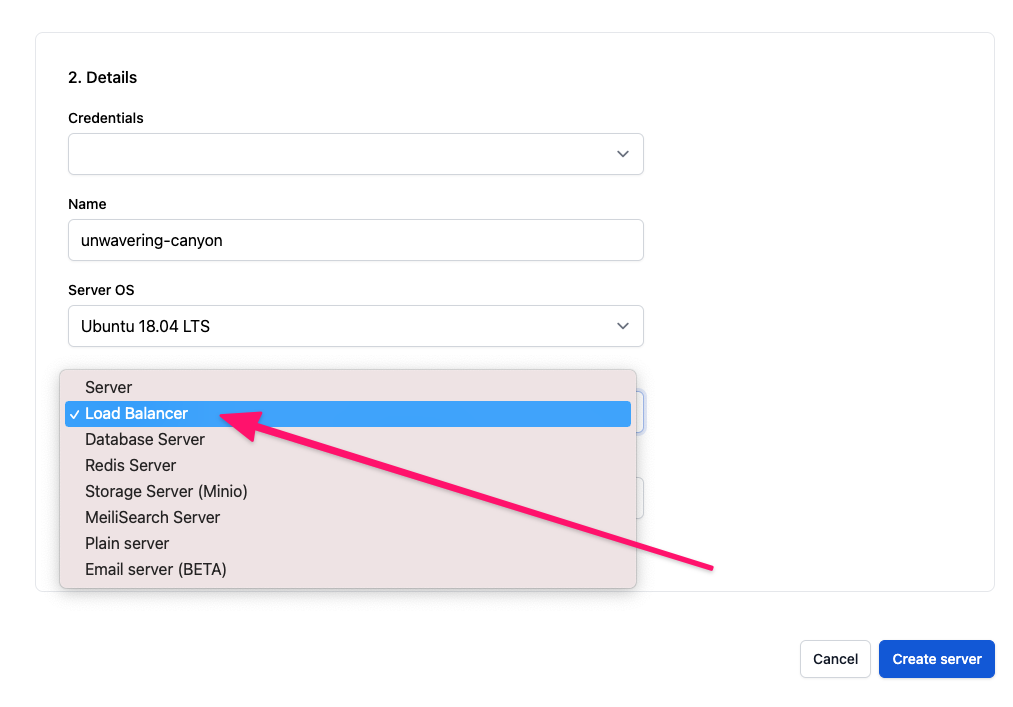Image resolution: width=1013 pixels, height=707 pixels.
Task: Click the 2. Details heading
Action: click(x=103, y=78)
